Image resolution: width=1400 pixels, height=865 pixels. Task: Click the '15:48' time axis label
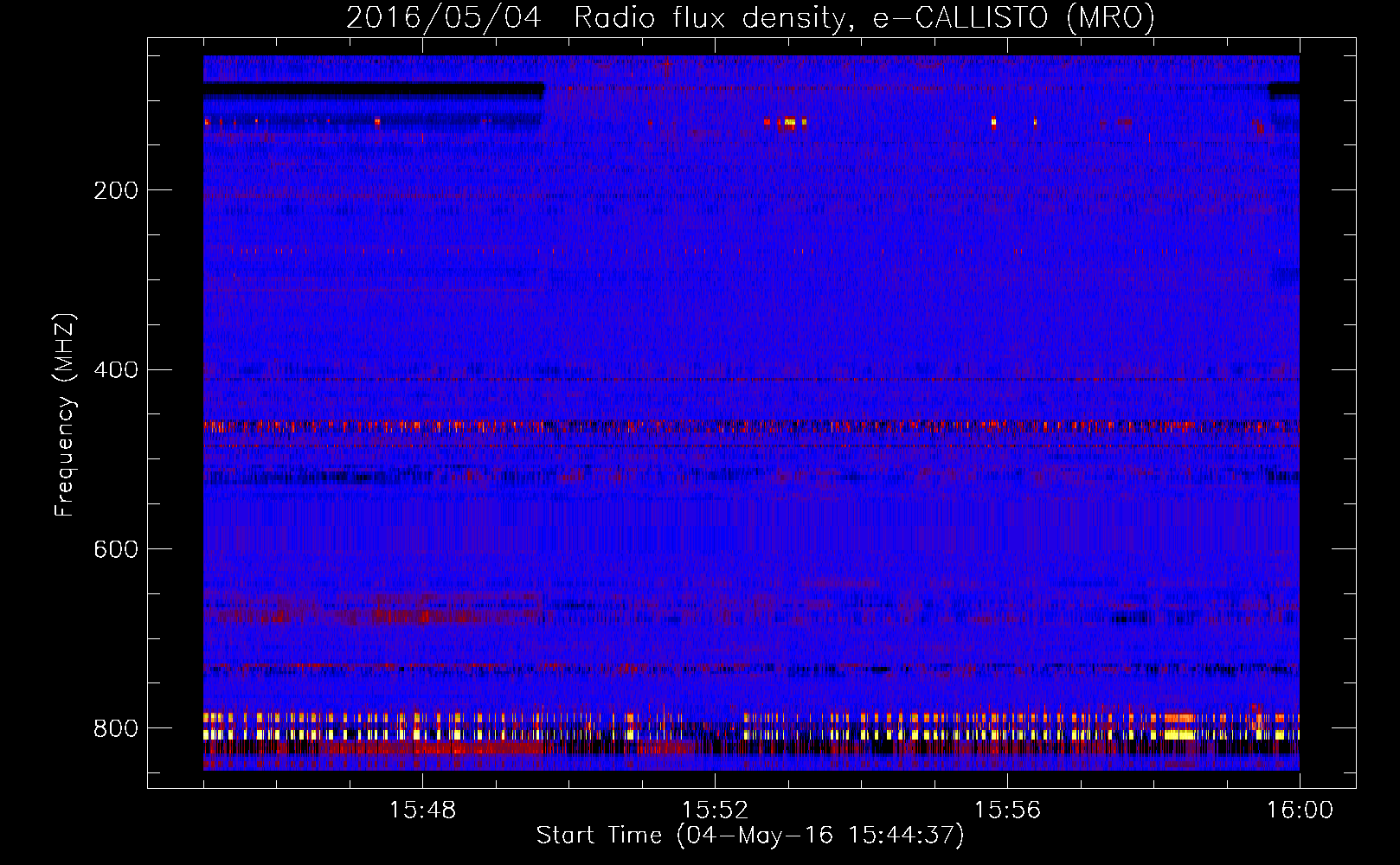point(422,811)
